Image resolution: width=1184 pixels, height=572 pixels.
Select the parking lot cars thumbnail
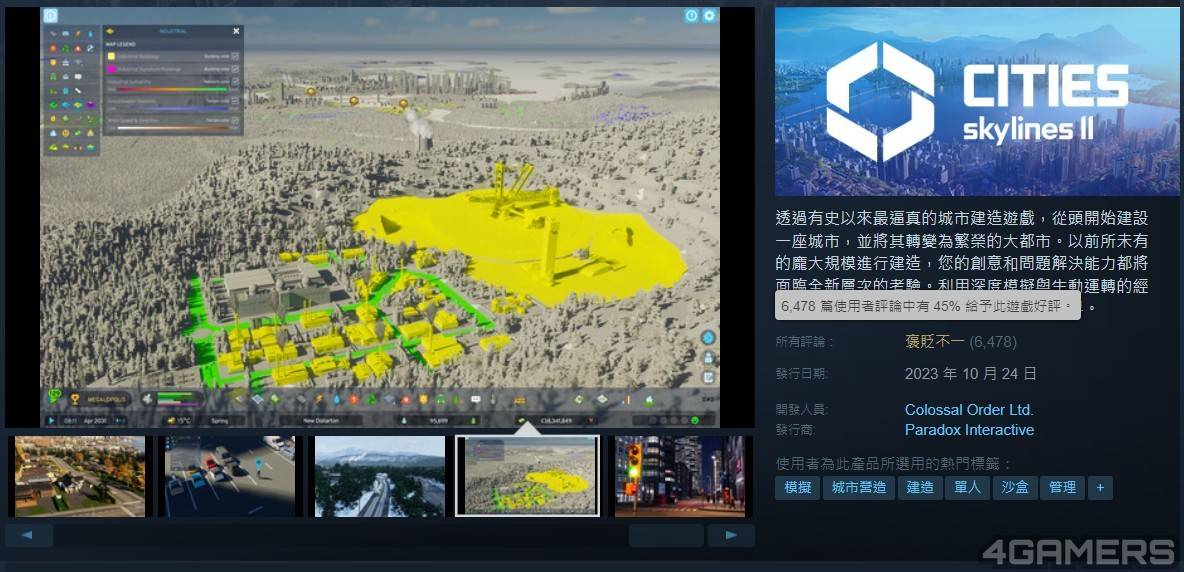pyautogui.click(x=230, y=476)
